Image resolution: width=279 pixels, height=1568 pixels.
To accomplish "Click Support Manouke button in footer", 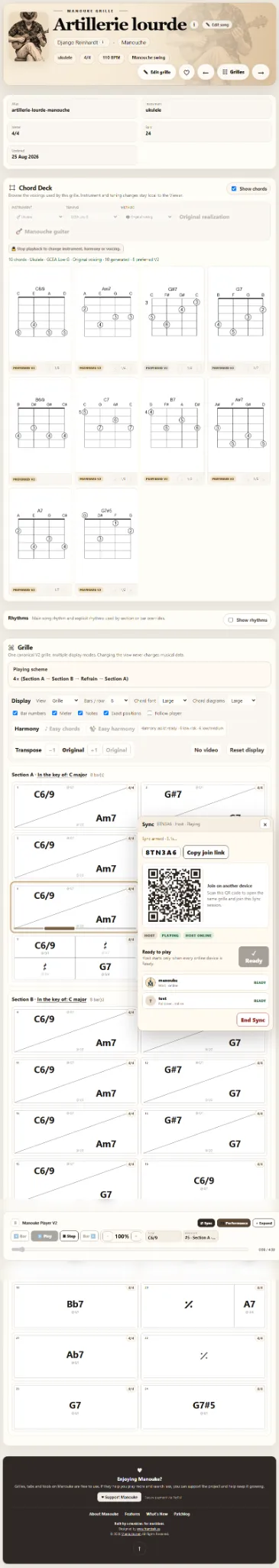I will (119, 1497).
